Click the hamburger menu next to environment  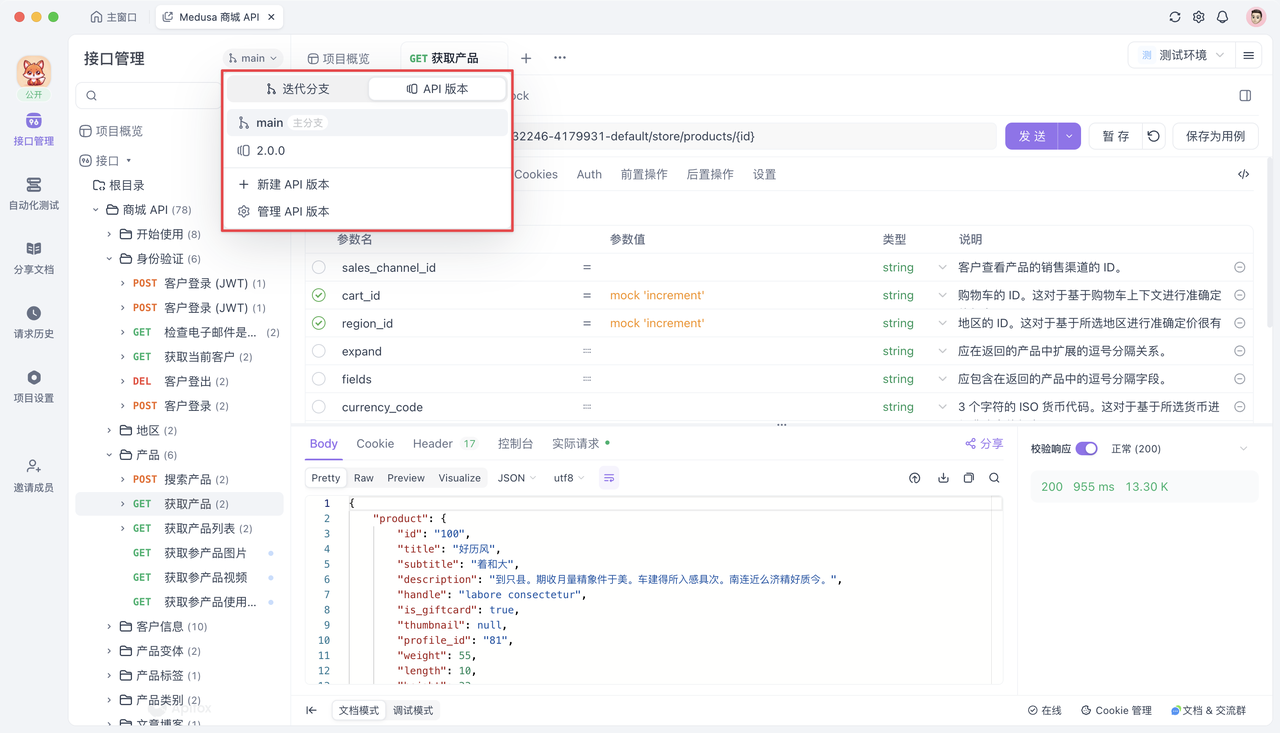click(1248, 56)
